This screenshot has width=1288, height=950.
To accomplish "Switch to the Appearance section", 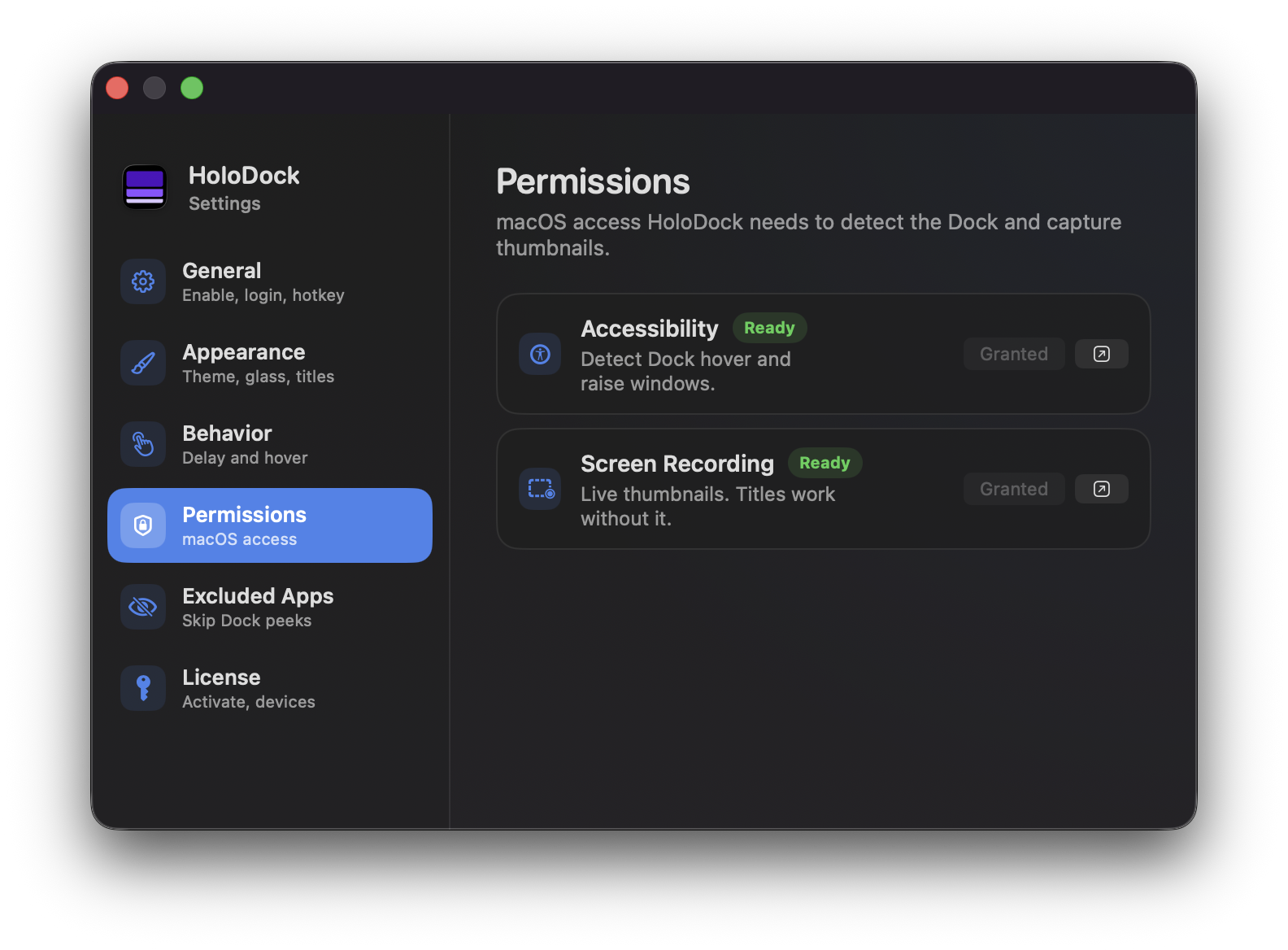I will [x=270, y=363].
